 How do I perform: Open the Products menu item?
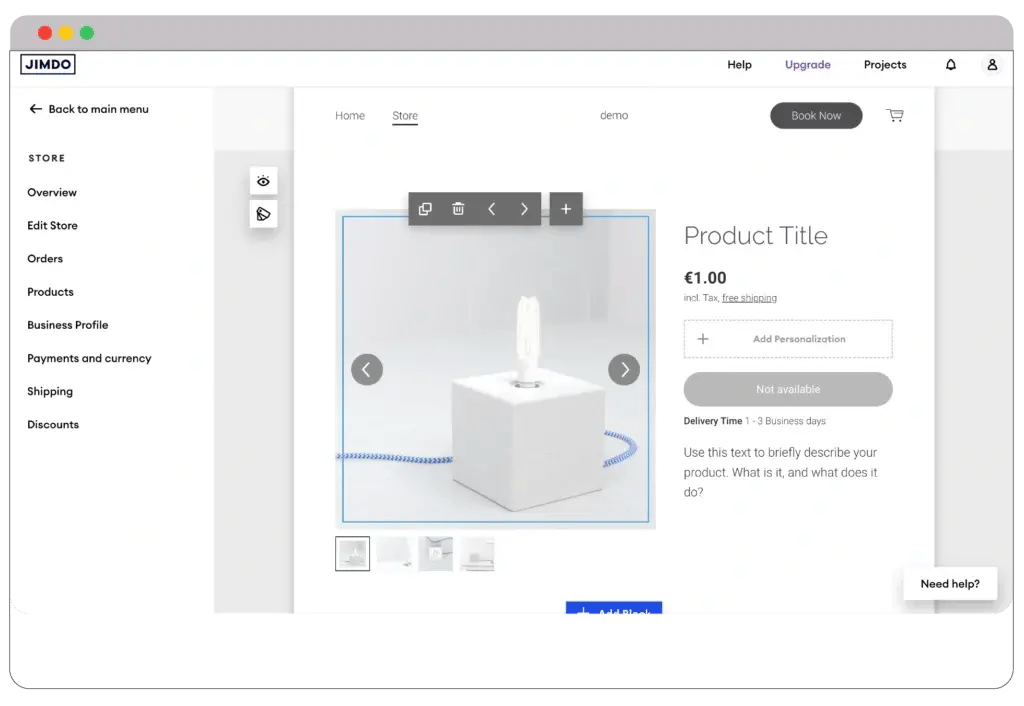50,292
